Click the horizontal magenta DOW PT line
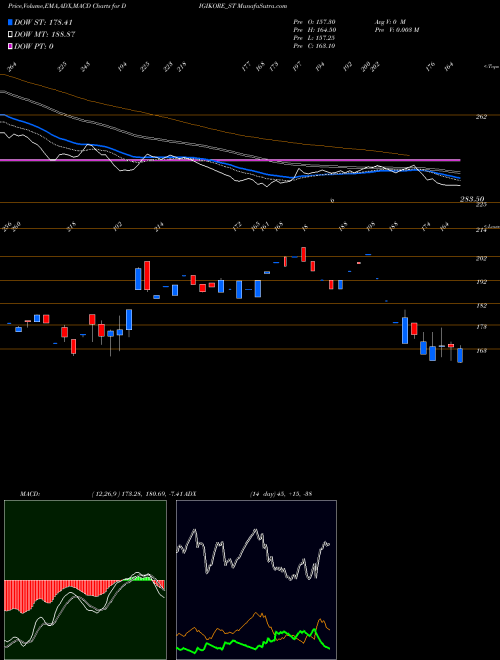500x660 pixels. 230,160
